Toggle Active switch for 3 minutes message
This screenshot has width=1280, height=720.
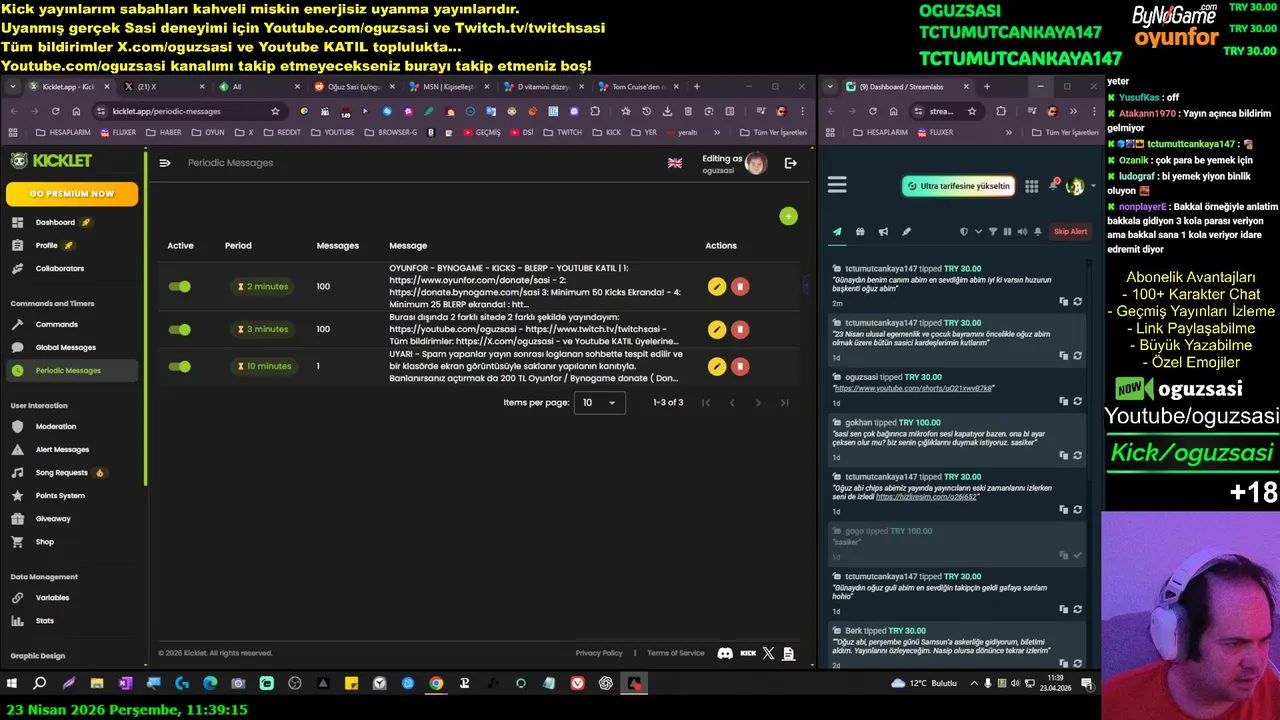(x=180, y=329)
